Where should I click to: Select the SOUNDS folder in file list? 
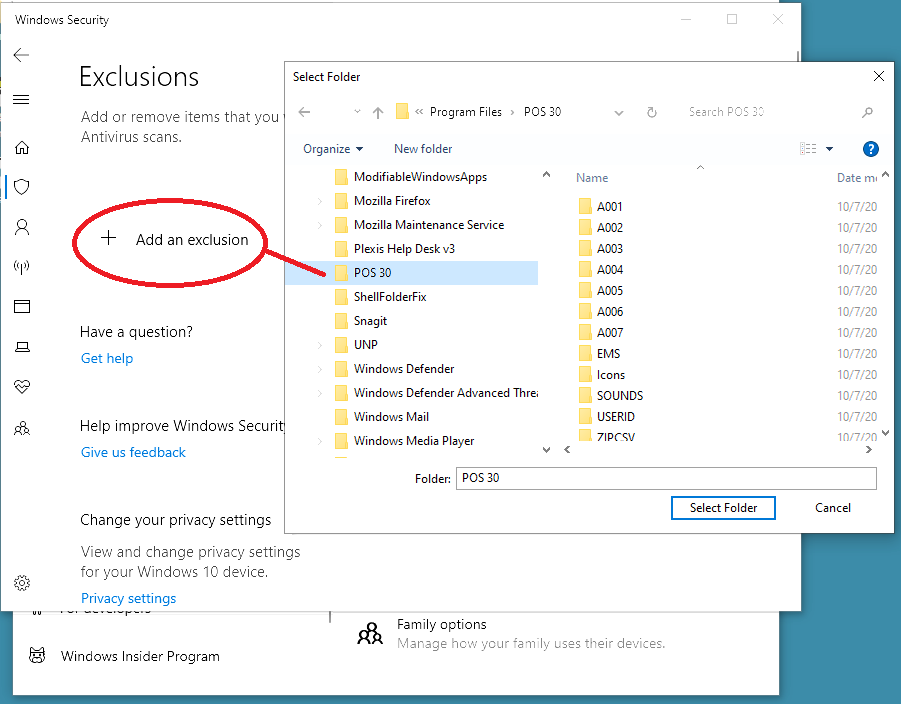pyautogui.click(x=619, y=395)
